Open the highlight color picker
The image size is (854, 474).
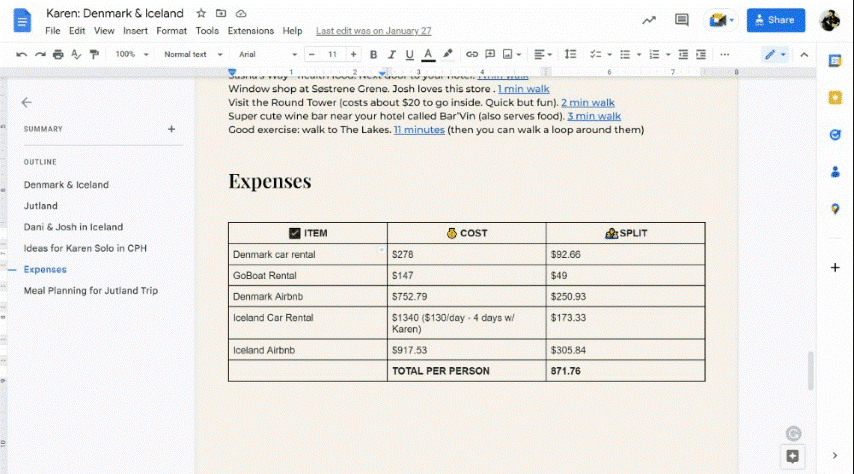[x=447, y=54]
